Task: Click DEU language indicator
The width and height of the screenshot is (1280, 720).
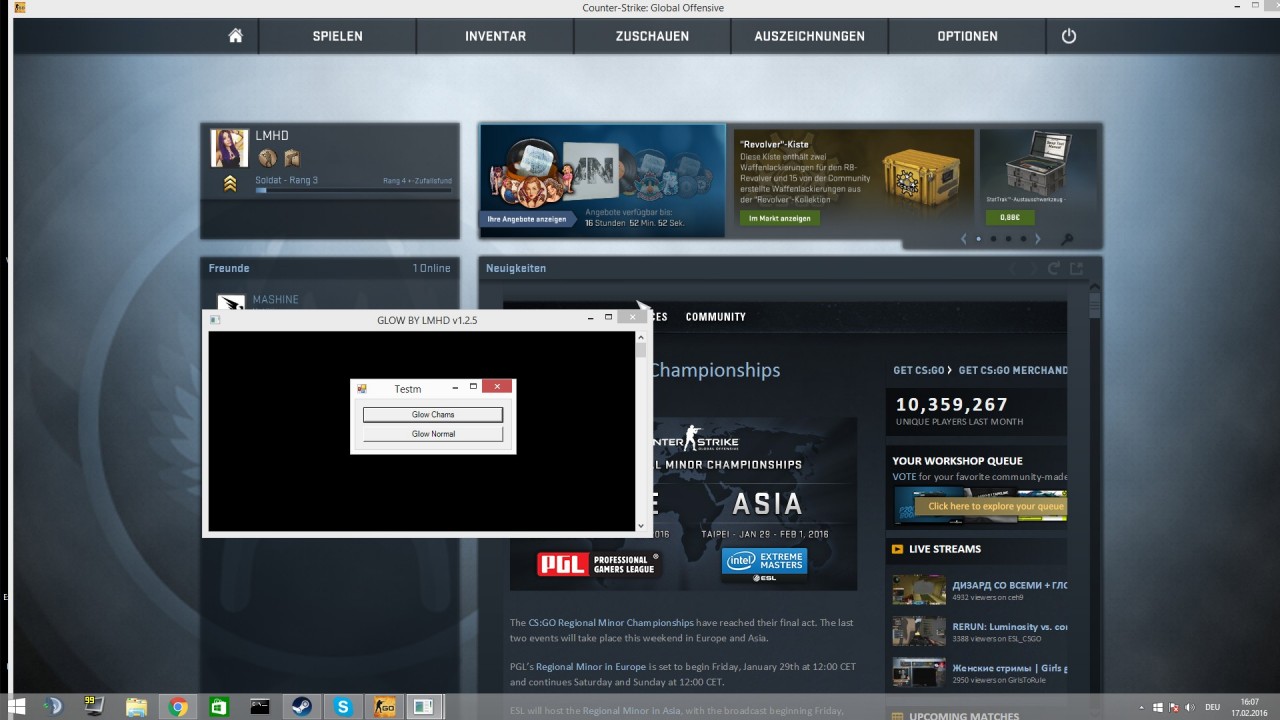Action: click(1212, 707)
